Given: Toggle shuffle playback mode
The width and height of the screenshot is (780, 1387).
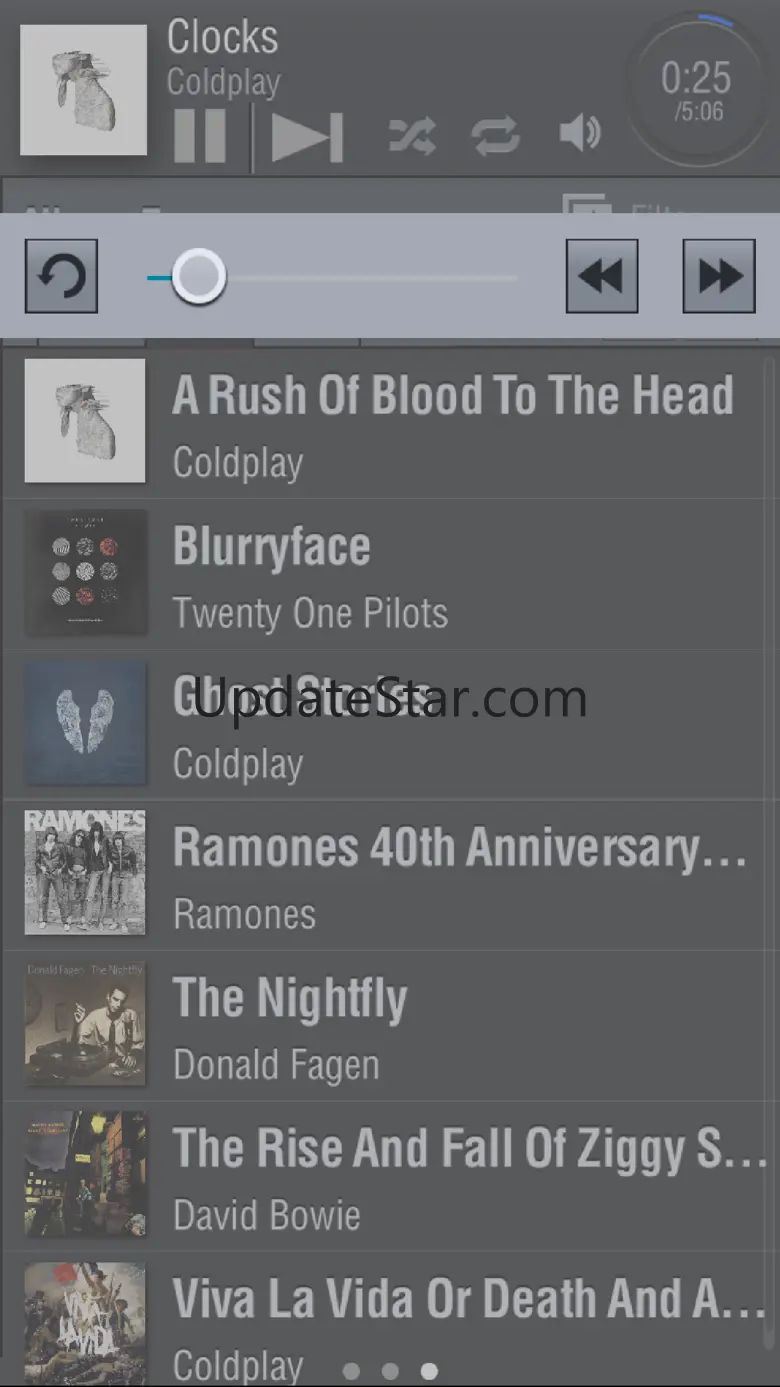Looking at the screenshot, I should click(x=412, y=135).
